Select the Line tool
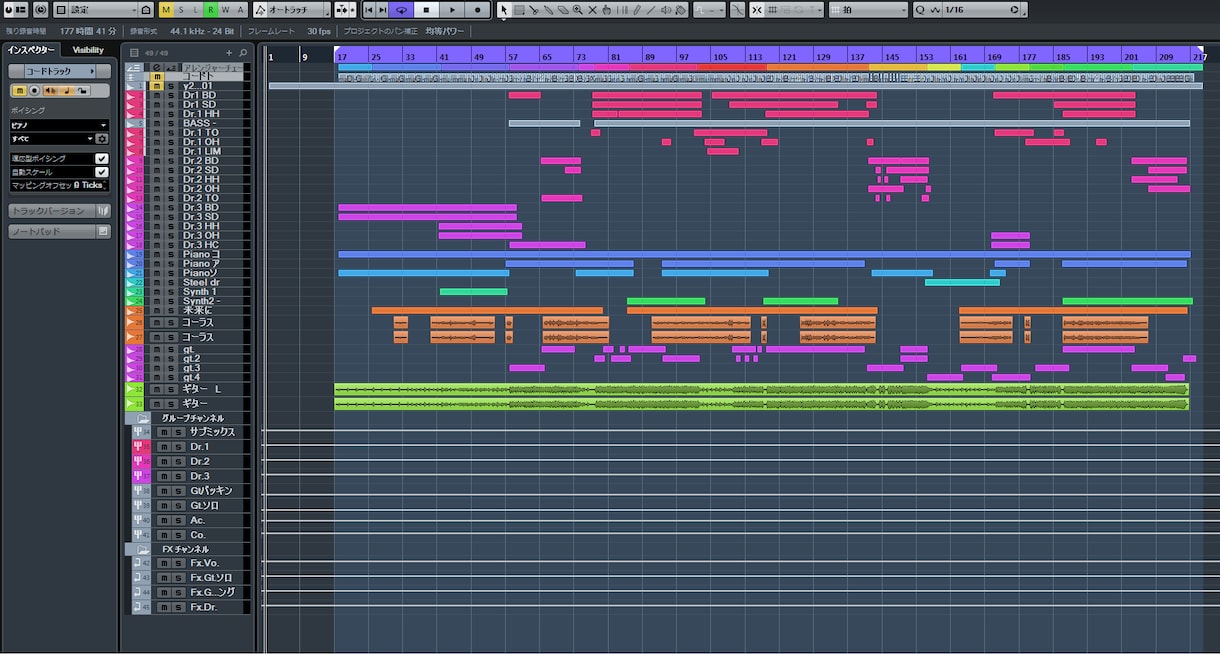The height and width of the screenshot is (655, 1220). coord(651,9)
